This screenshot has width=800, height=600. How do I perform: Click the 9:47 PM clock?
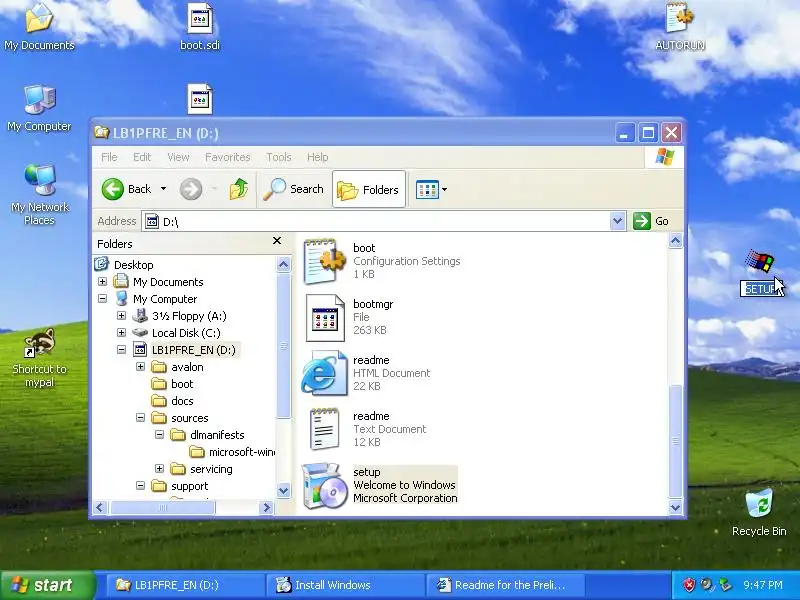762,585
